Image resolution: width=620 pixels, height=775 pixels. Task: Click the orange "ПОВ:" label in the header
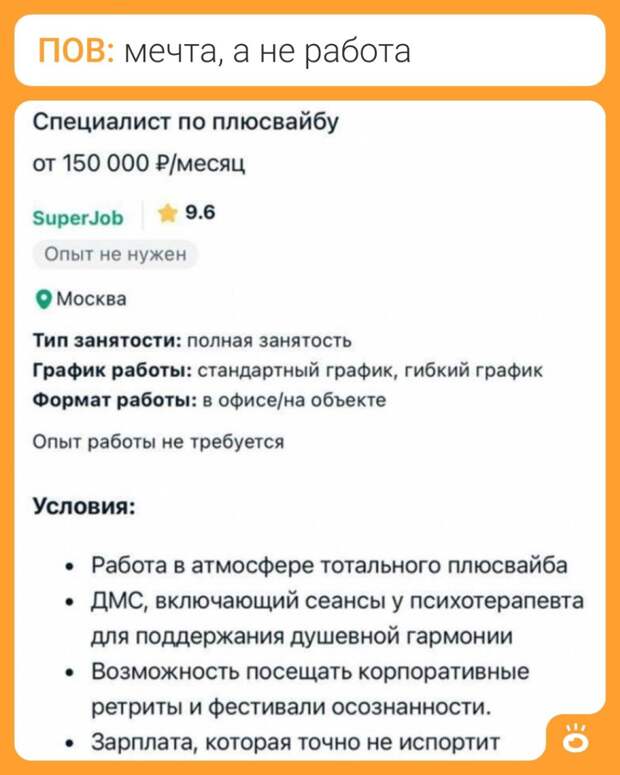76,49
